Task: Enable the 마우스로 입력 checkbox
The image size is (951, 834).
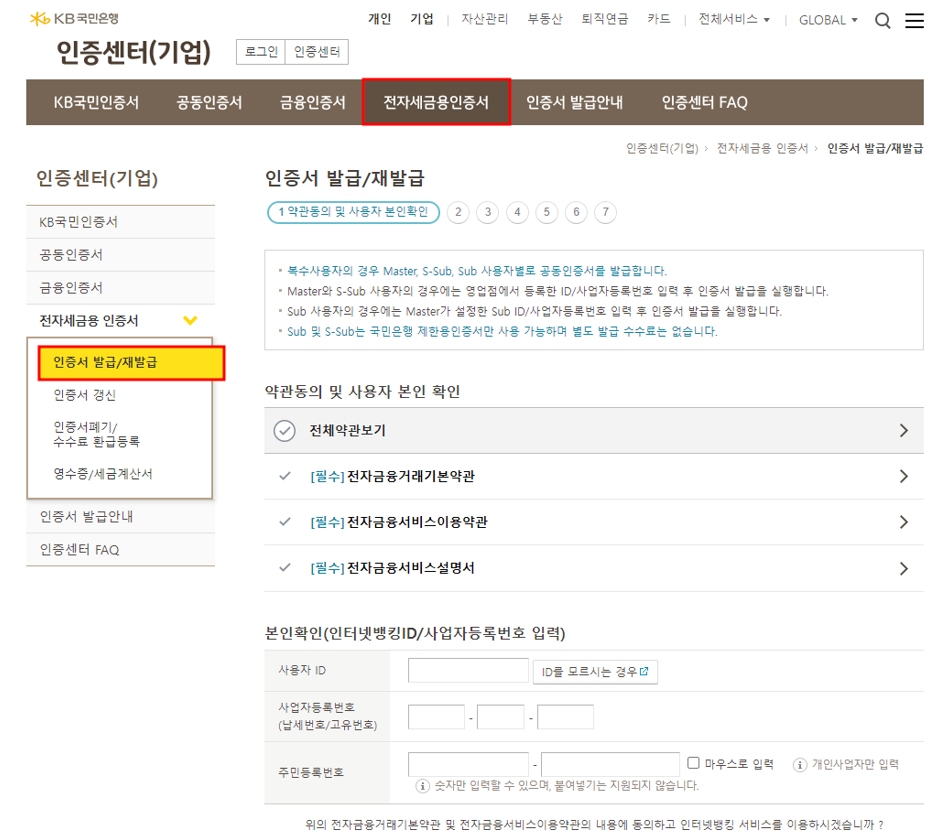Action: coord(693,763)
